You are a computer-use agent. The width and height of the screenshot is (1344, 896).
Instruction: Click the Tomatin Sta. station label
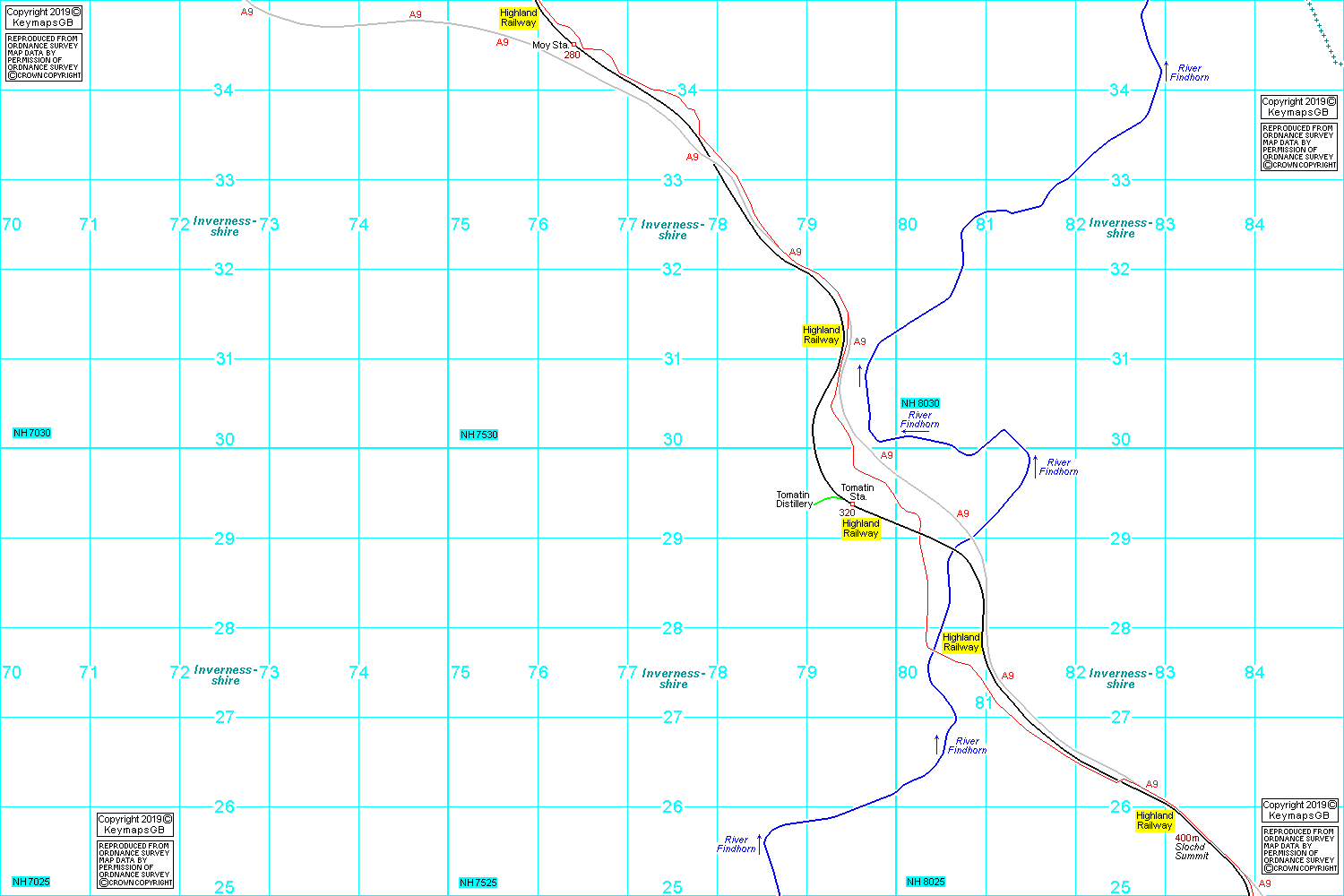coord(857,492)
